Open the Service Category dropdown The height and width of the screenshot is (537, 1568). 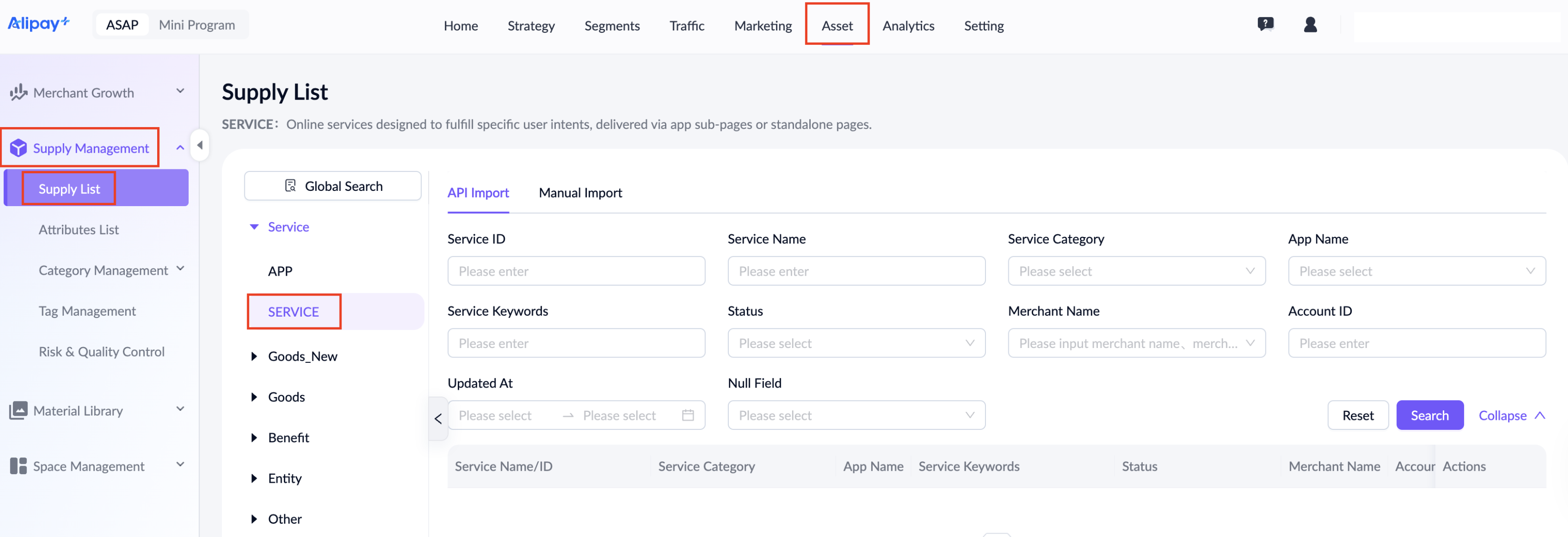[1136, 270]
